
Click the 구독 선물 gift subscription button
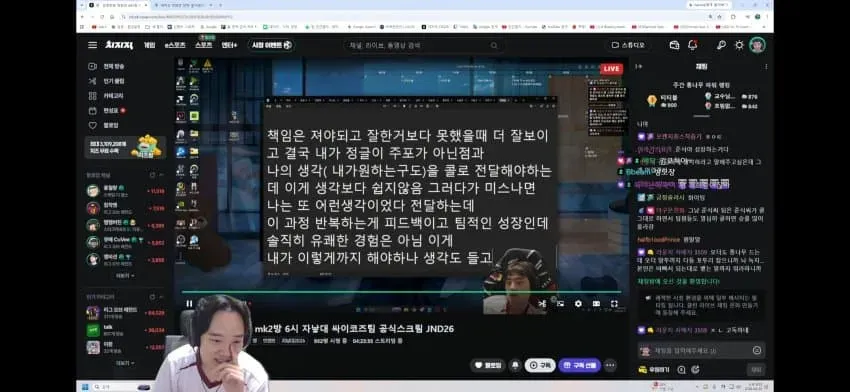coord(579,365)
